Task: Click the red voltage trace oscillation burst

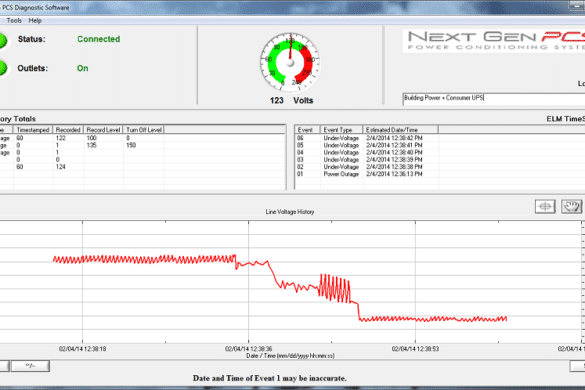Action: click(x=335, y=288)
